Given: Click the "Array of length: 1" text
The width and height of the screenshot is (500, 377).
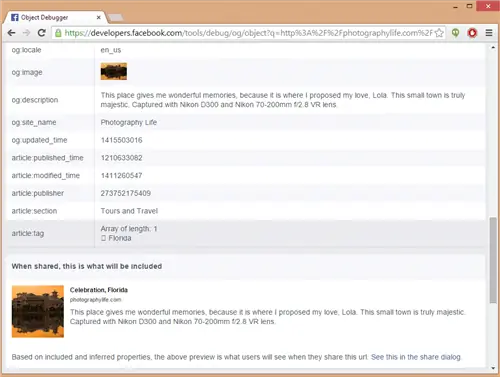Looking at the screenshot, I should click(x=129, y=229).
